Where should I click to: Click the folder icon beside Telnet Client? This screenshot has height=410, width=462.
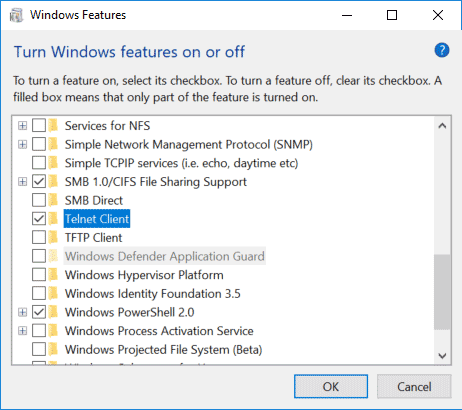pyautogui.click(x=53, y=219)
